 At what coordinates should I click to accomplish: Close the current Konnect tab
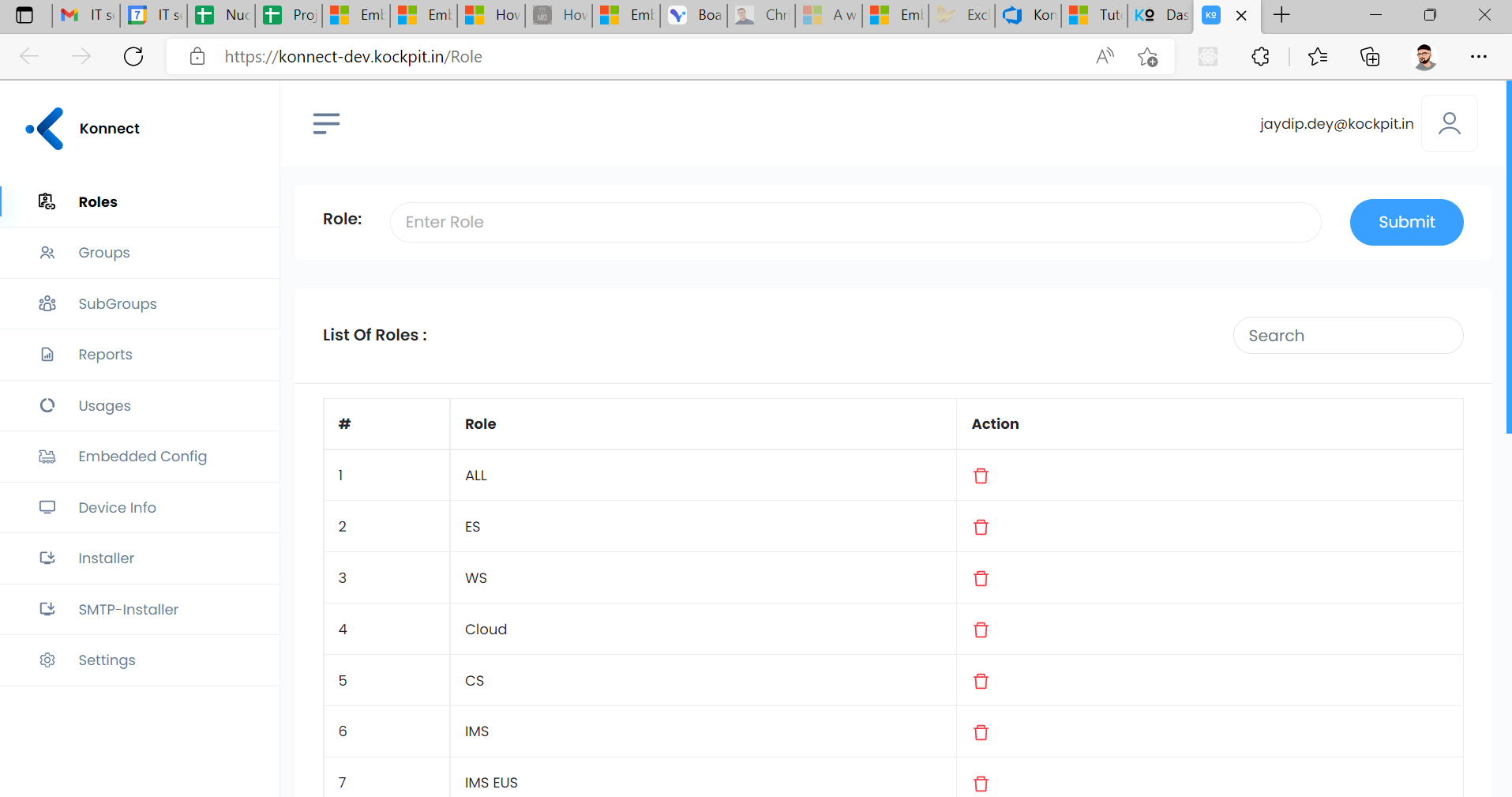(x=1241, y=15)
